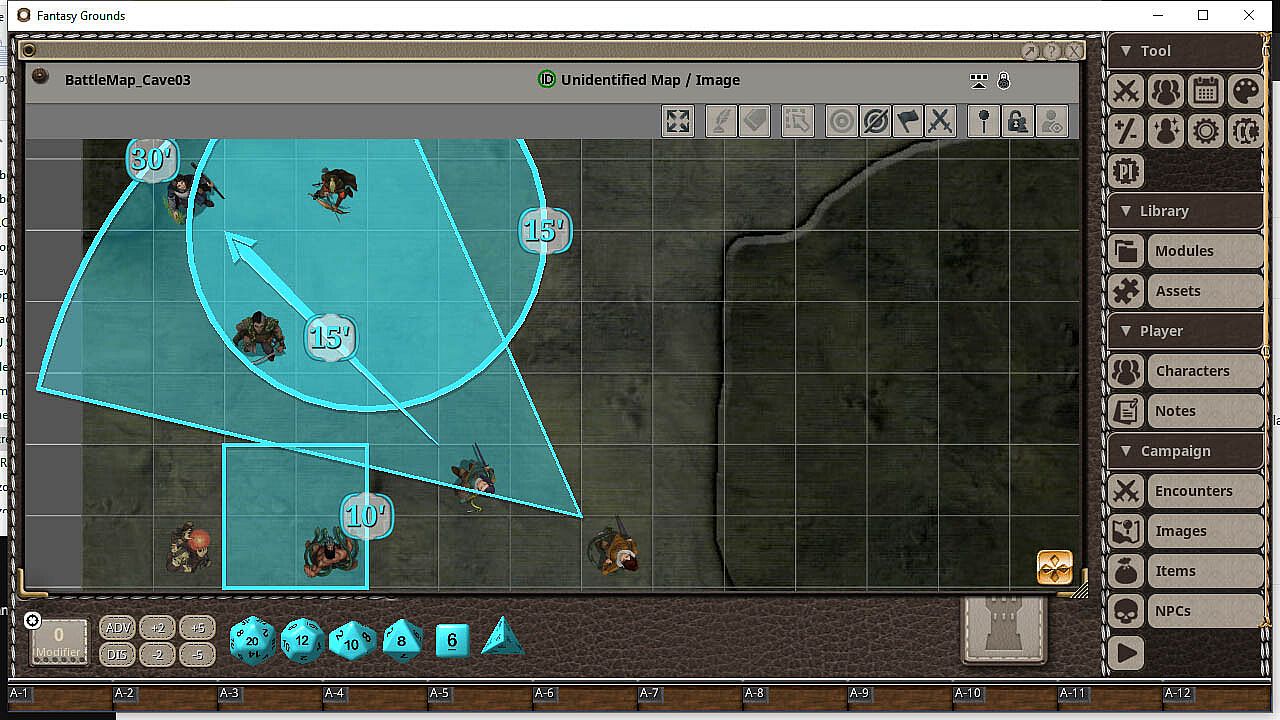Click the crossed-out target icon in map toolbar
1280x720 pixels.
[x=875, y=121]
